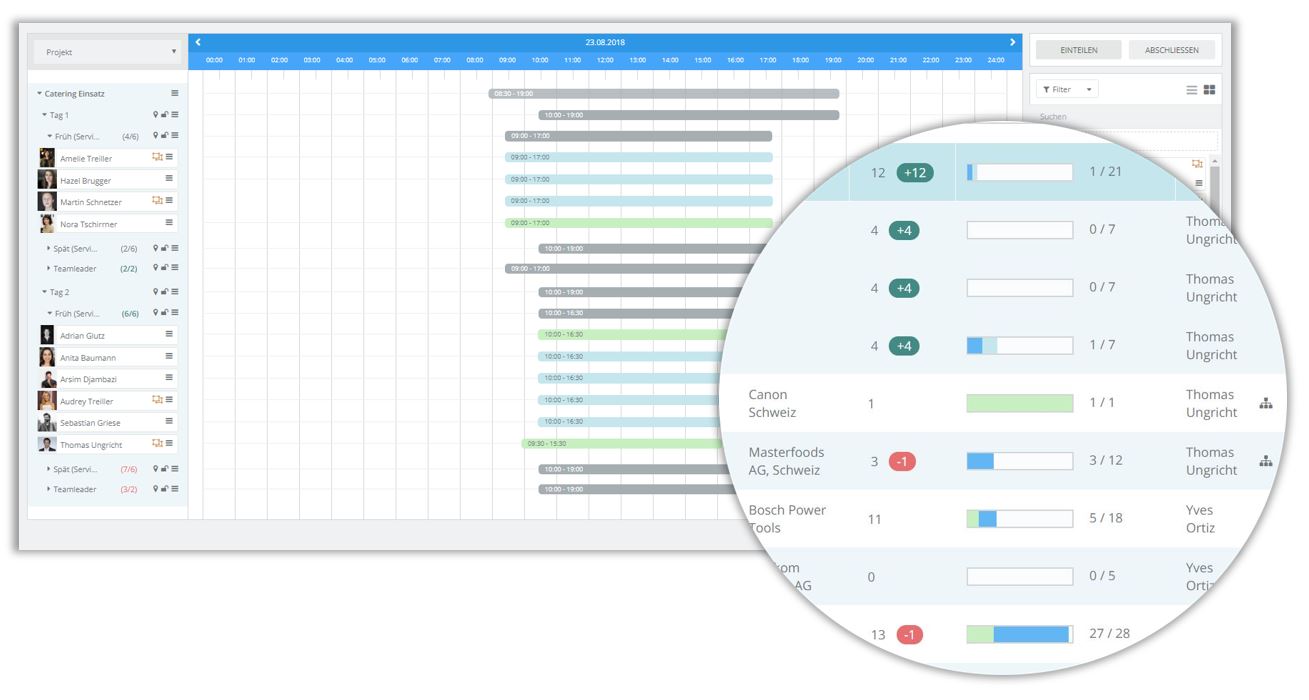Open hamburger menu for Hazel Brugger

169,179
